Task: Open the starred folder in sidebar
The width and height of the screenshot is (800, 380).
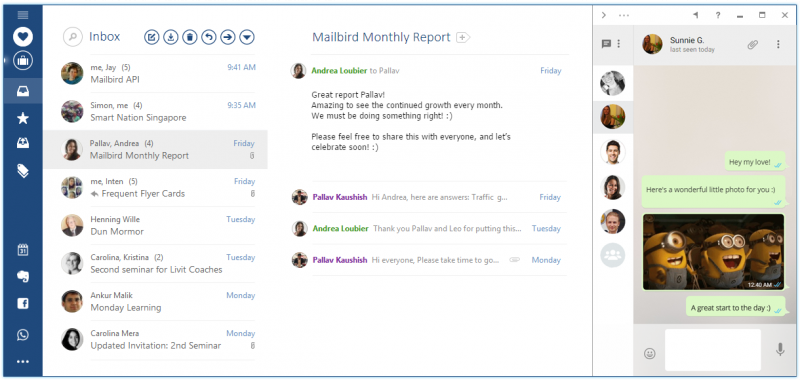Action: [x=22, y=118]
